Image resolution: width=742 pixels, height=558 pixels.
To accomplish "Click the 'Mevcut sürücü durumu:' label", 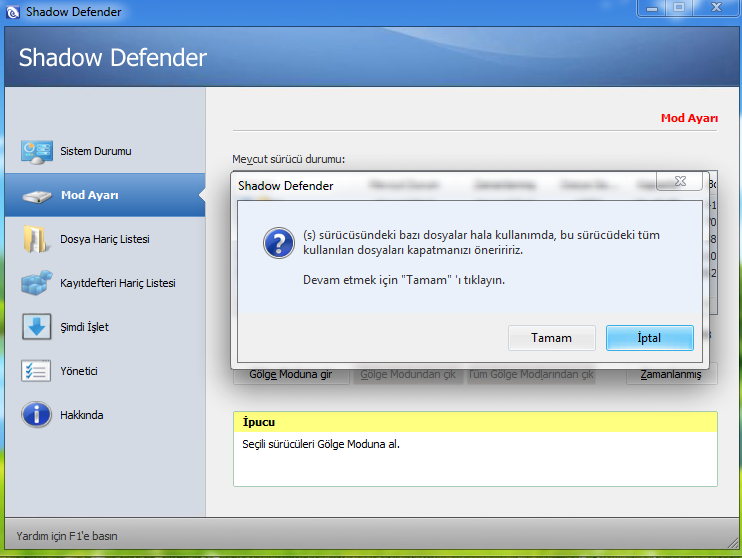I will click(x=289, y=159).
